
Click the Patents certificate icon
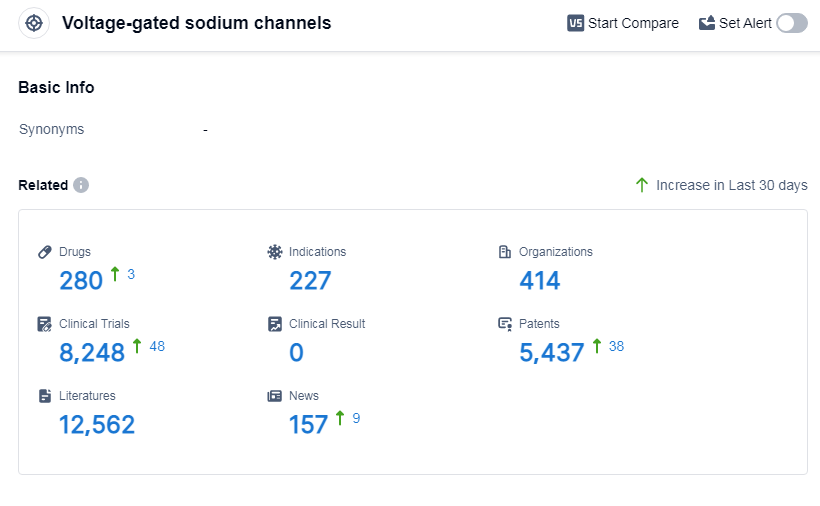click(505, 324)
